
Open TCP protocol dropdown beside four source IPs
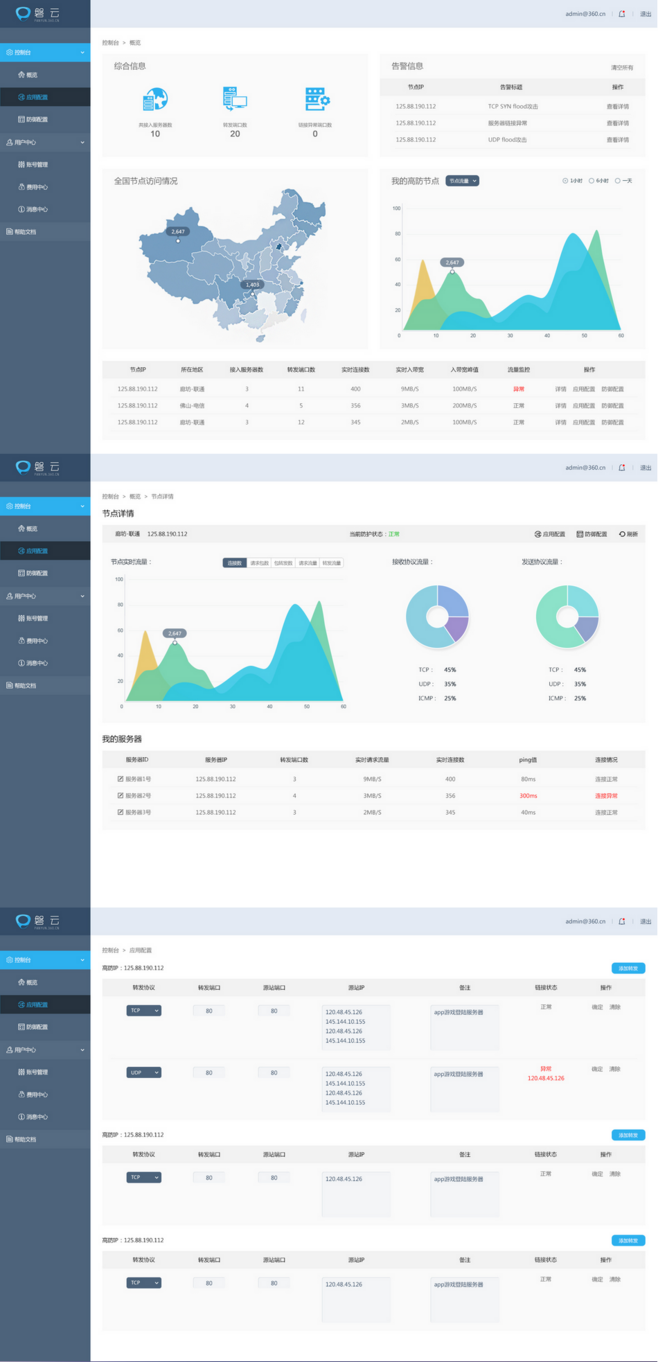click(143, 1011)
